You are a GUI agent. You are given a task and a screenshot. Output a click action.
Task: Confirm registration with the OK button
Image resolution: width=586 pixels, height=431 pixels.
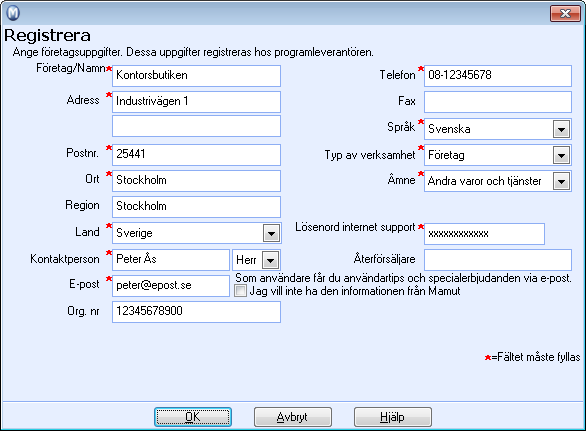pos(193,417)
